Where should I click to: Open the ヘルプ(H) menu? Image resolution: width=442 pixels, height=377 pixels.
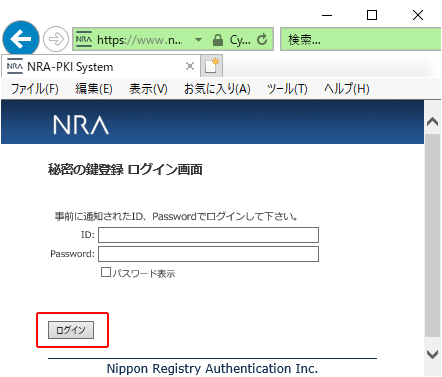pyautogui.click(x=347, y=89)
